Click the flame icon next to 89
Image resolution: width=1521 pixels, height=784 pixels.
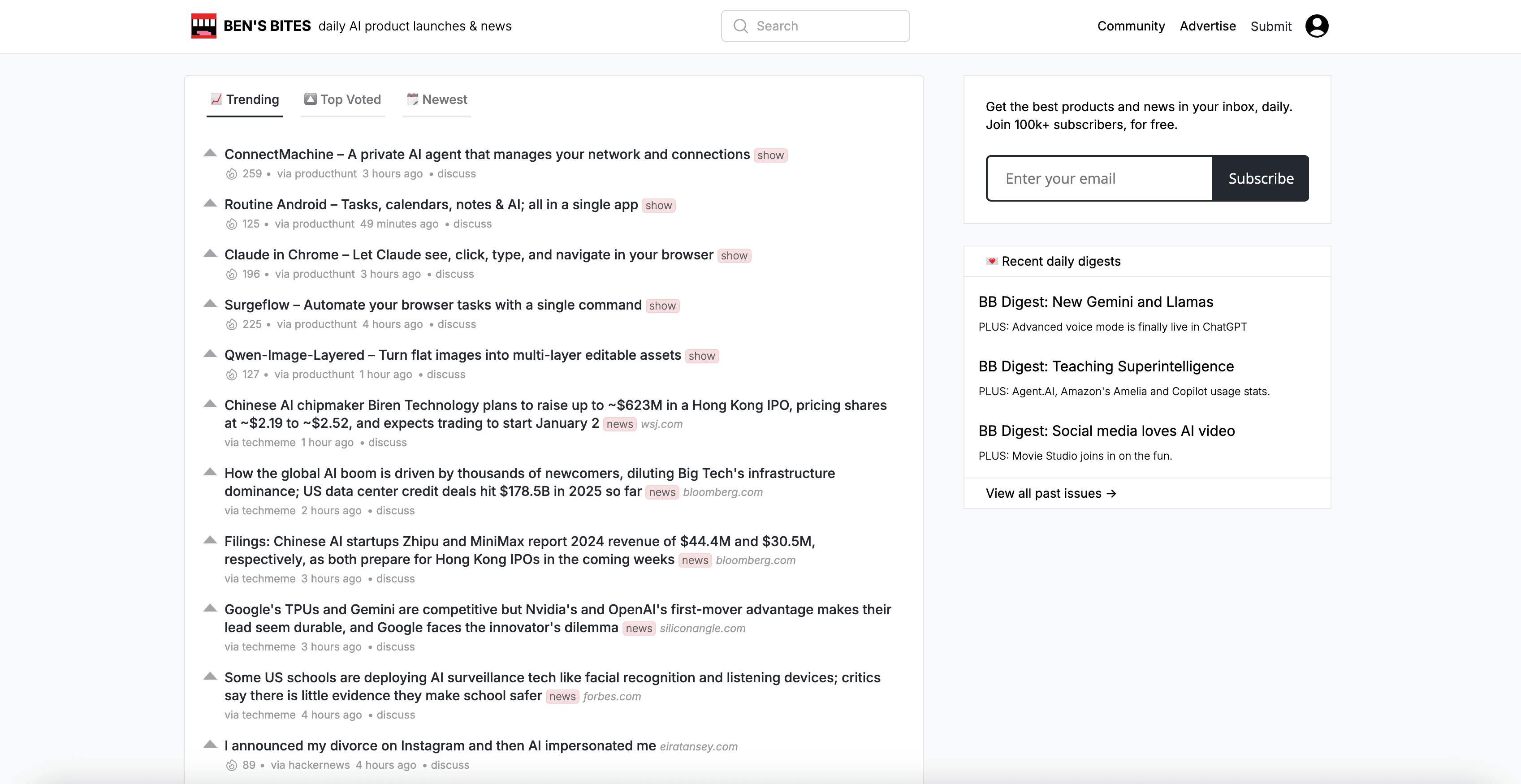click(x=231, y=766)
